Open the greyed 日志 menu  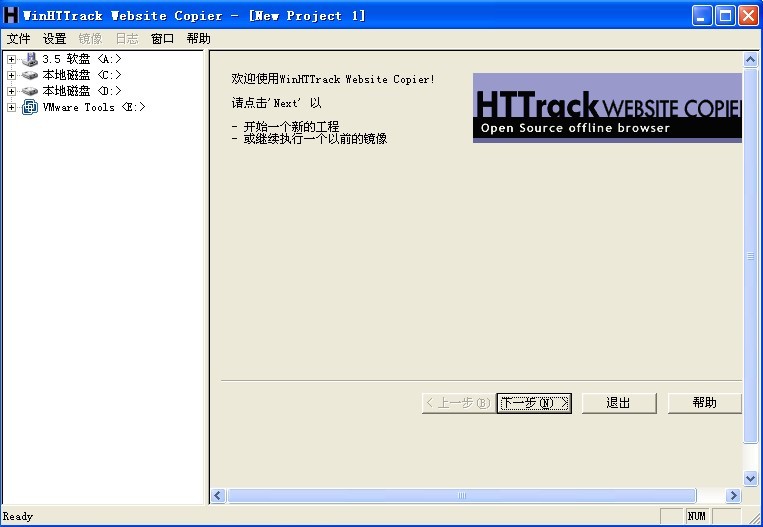click(127, 38)
